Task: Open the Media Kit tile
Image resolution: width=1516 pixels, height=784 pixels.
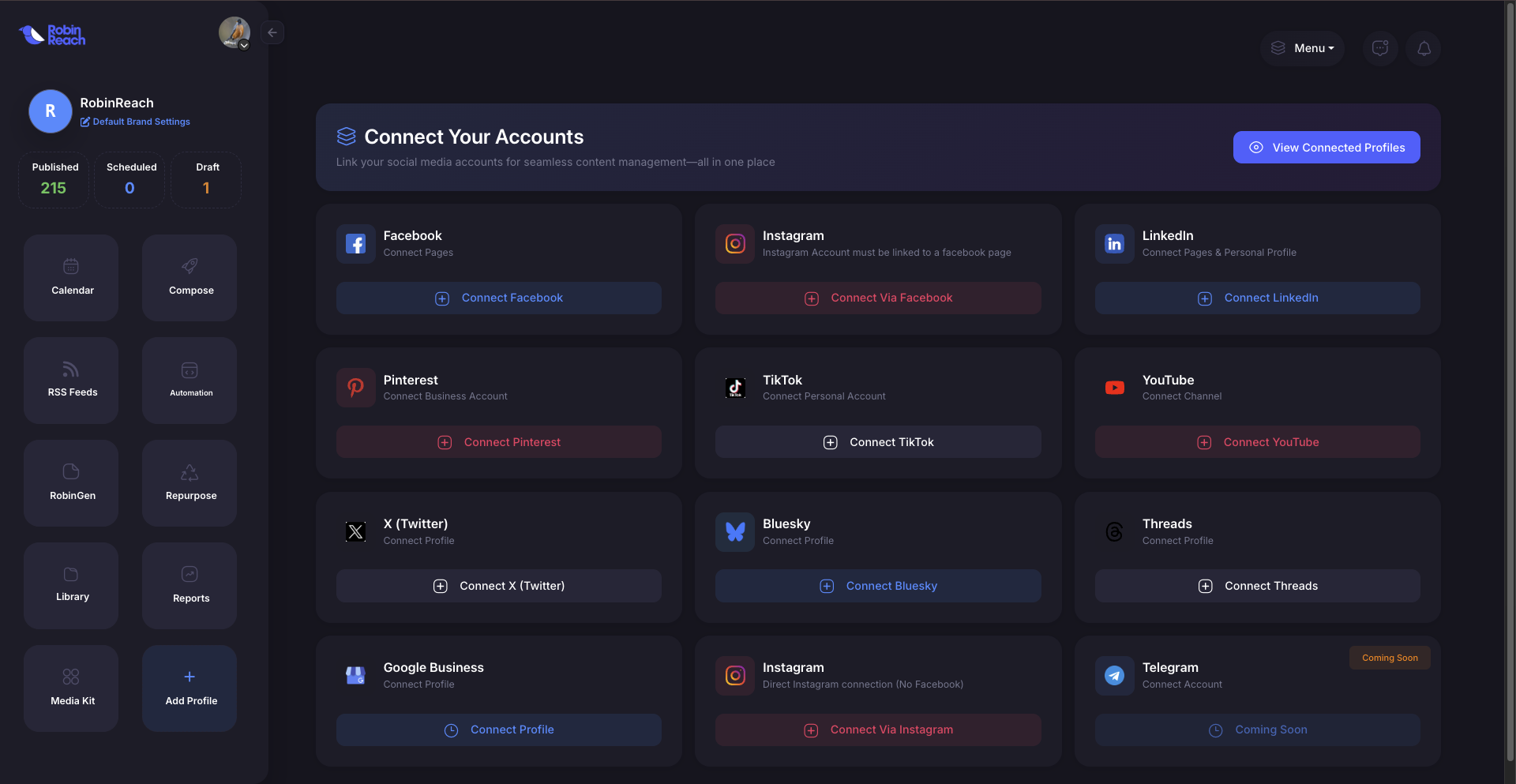Action: 71,688
